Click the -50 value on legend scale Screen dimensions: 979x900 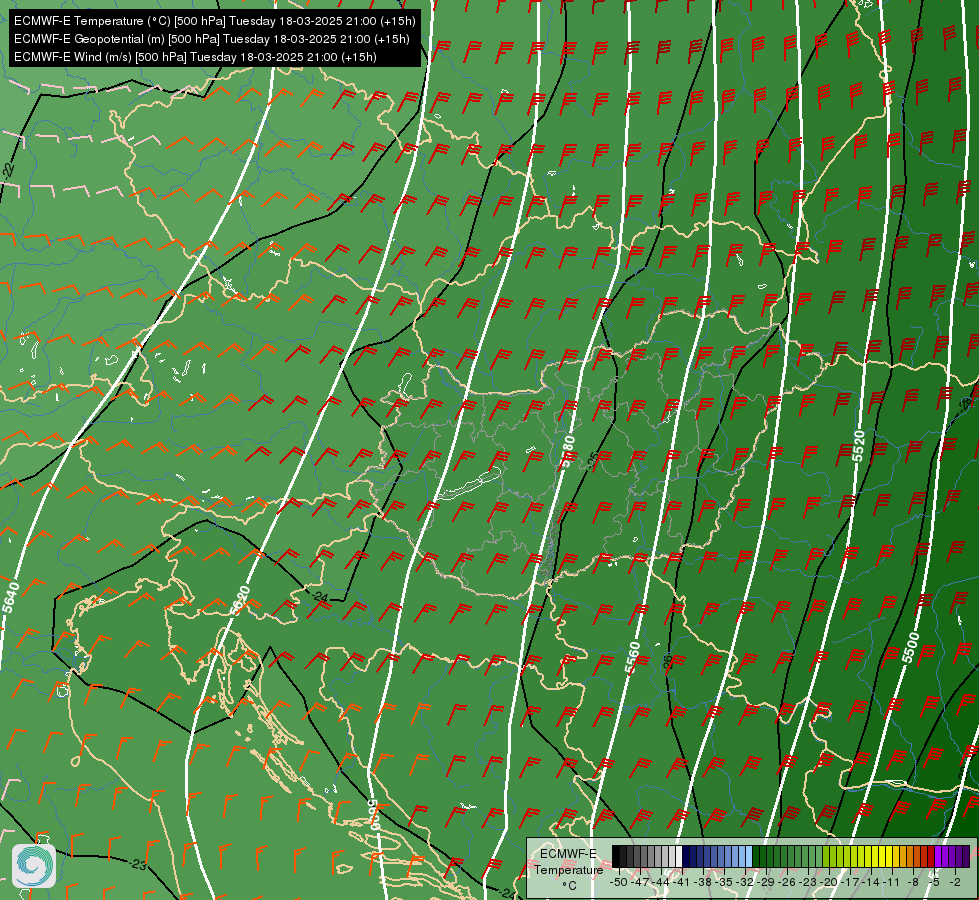619,882
